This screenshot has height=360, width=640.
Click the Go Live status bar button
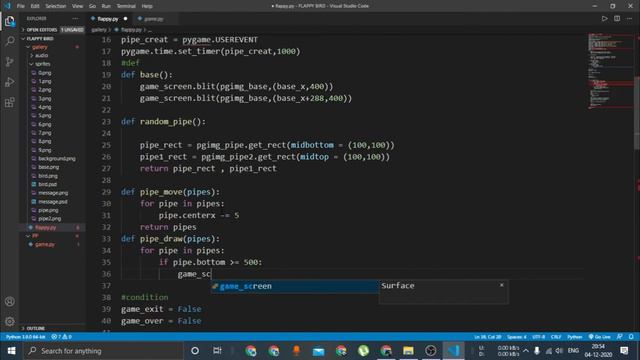tap(600, 337)
